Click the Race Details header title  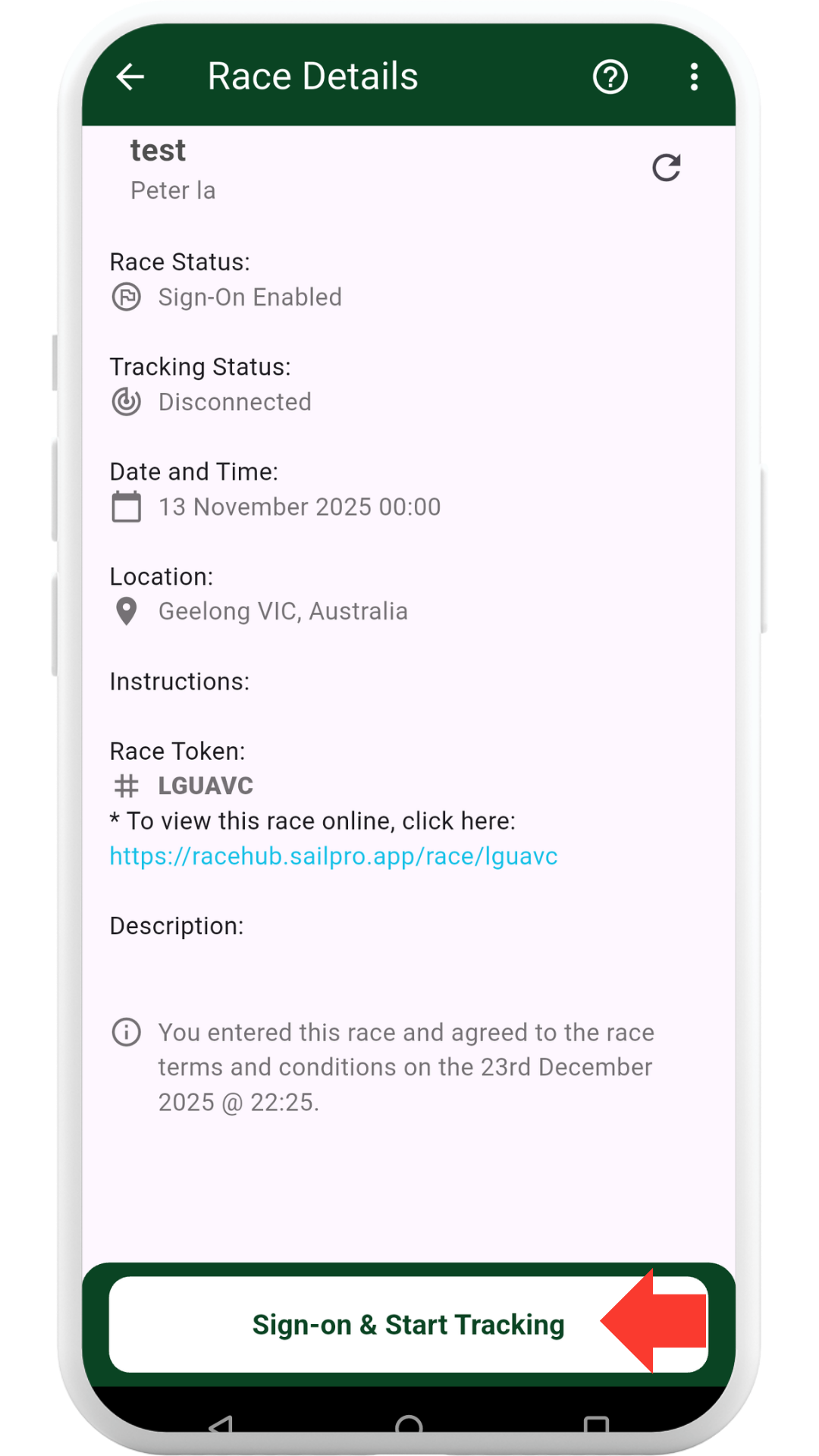[x=312, y=77]
